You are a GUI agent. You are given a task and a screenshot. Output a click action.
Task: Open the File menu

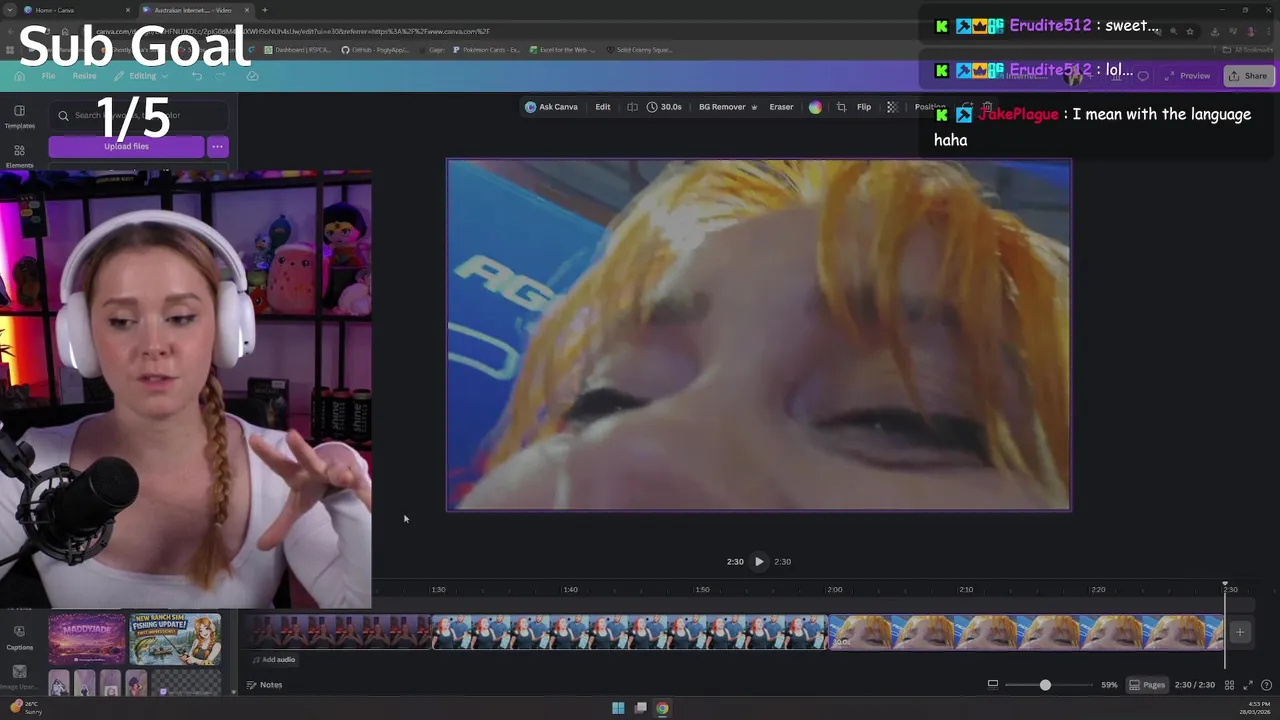click(x=48, y=76)
